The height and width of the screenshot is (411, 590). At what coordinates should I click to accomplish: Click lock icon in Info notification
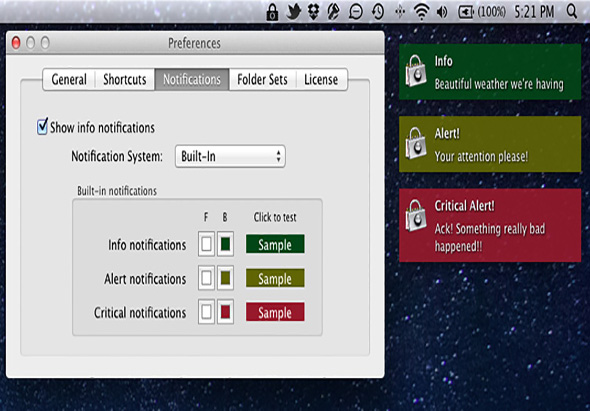416,71
